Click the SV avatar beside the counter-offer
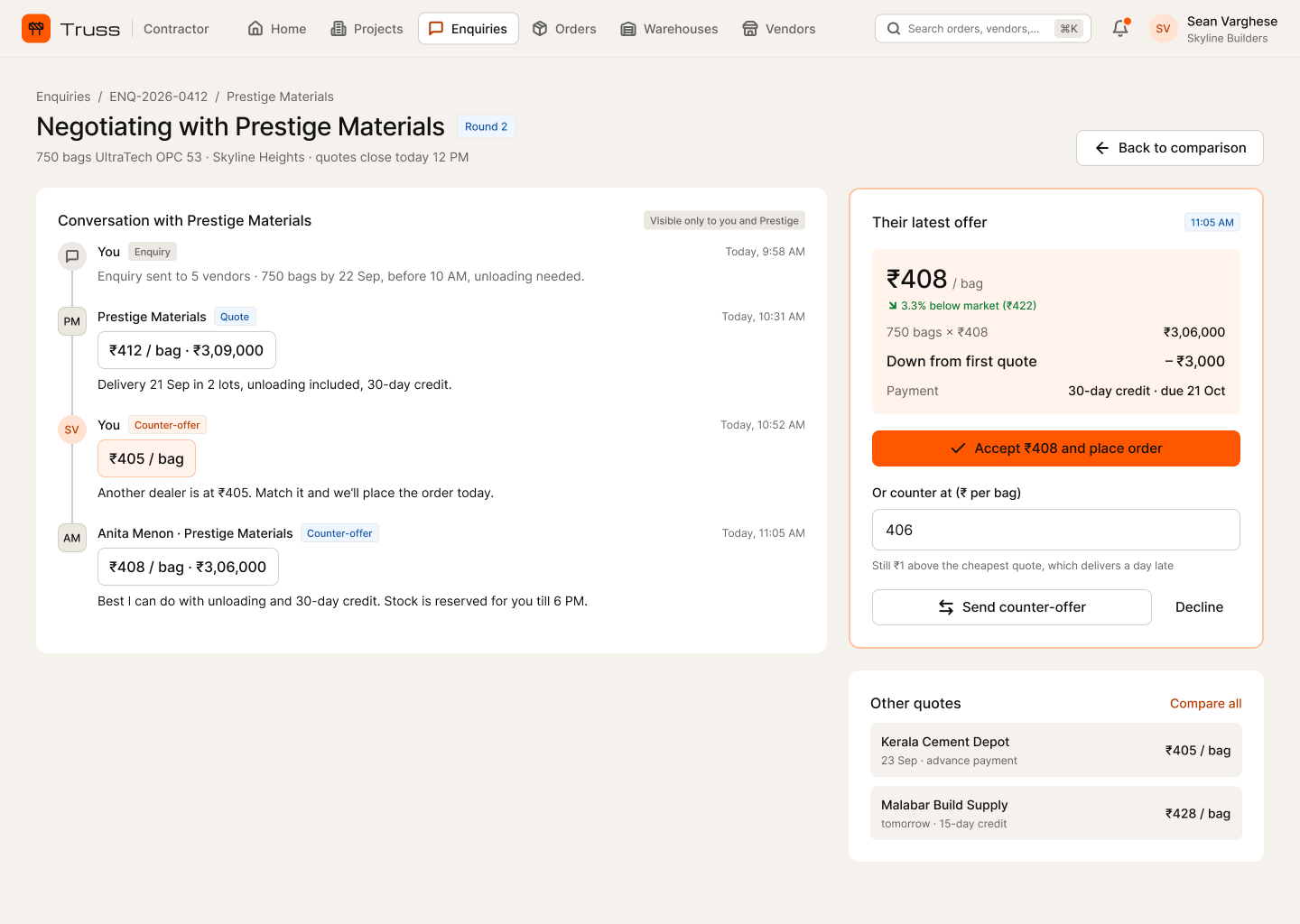 pyautogui.click(x=72, y=430)
